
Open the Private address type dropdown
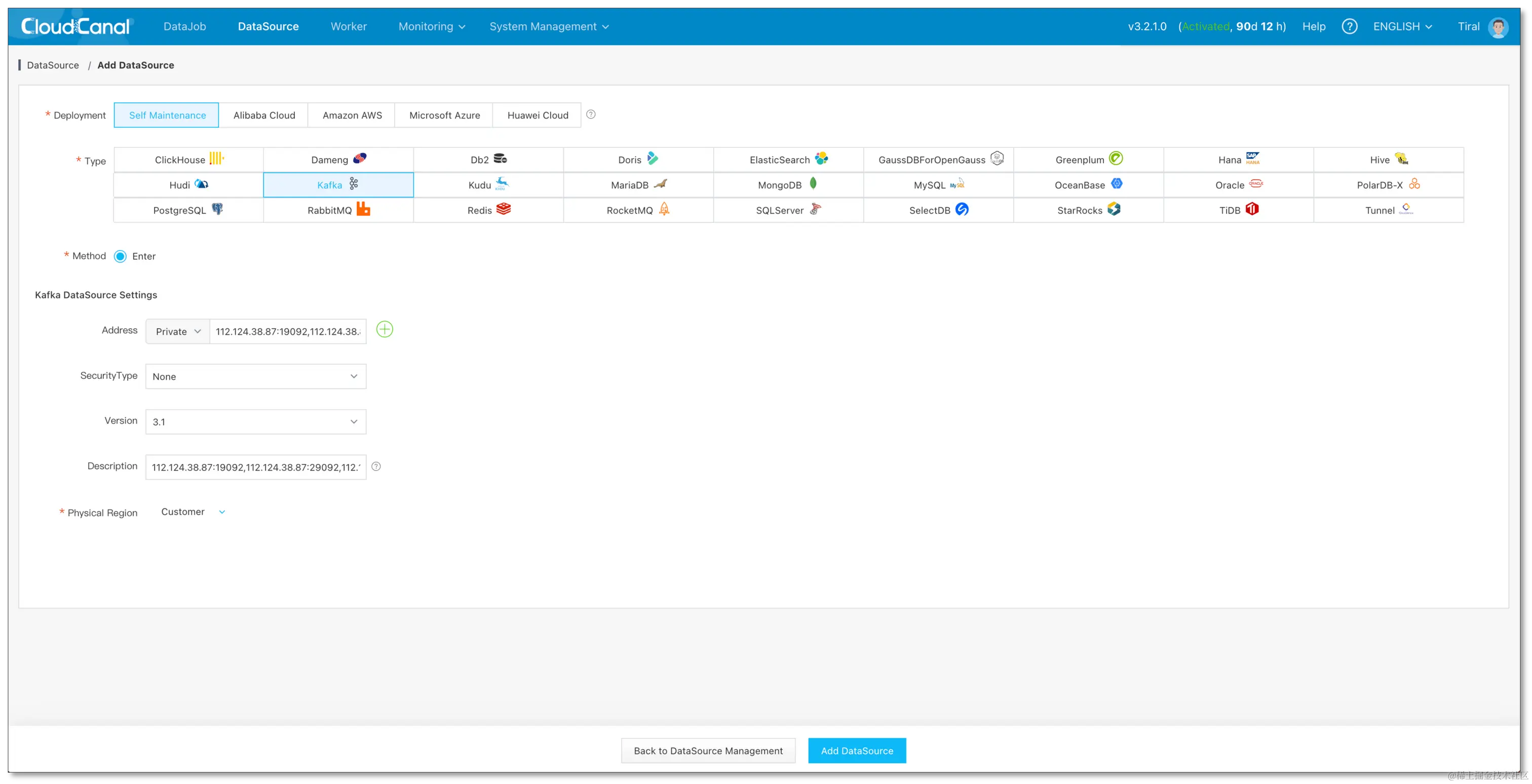click(178, 331)
